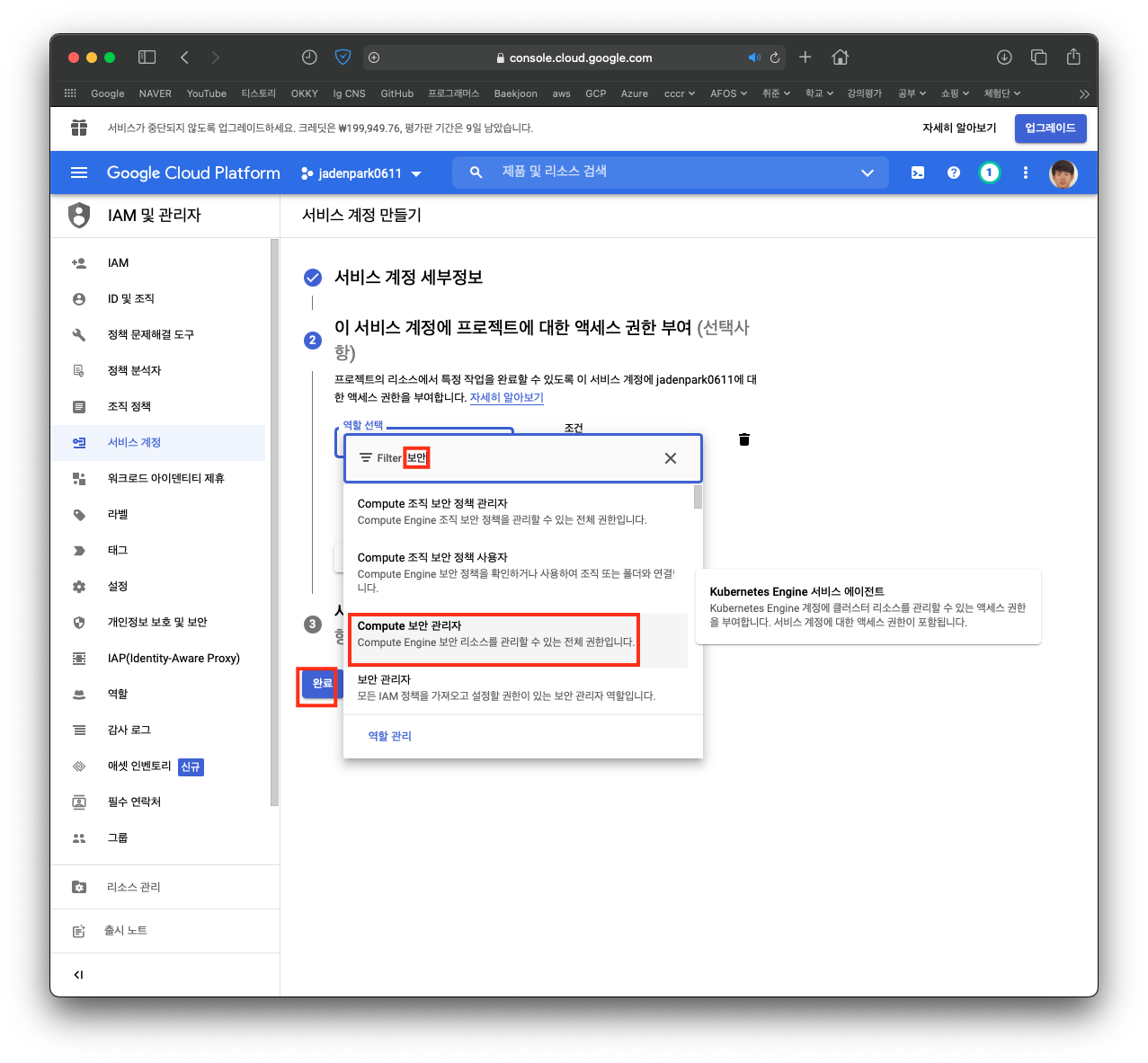Open 정책 문제해결 도구 sidebar item
The image size is (1148, 1063).
pos(158,335)
